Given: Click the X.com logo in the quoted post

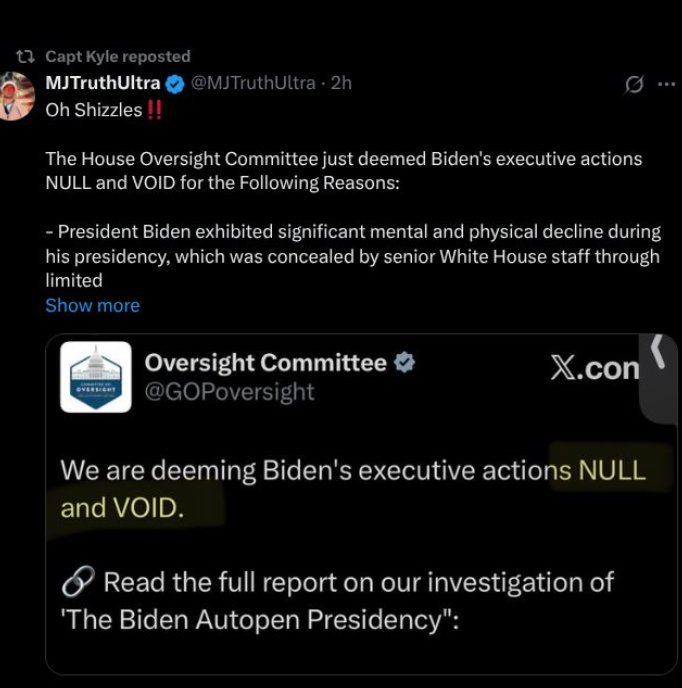Looking at the screenshot, I should (594, 368).
